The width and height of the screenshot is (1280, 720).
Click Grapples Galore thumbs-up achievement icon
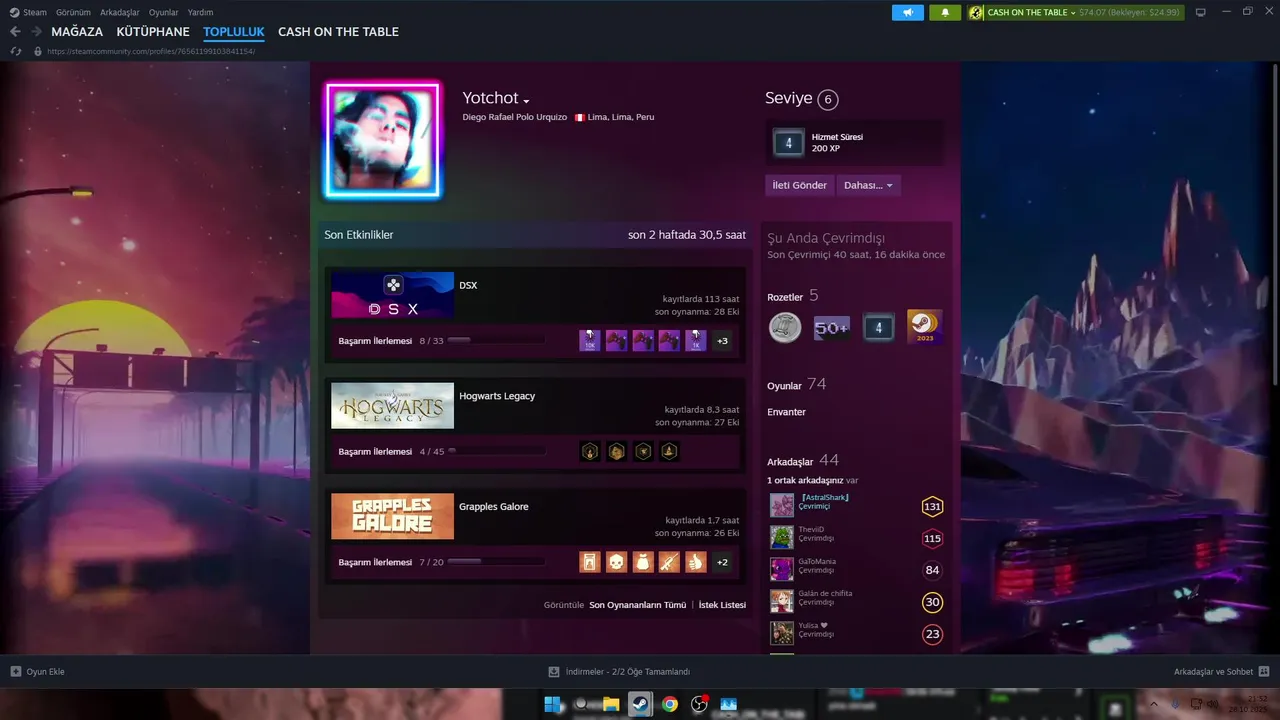click(695, 562)
